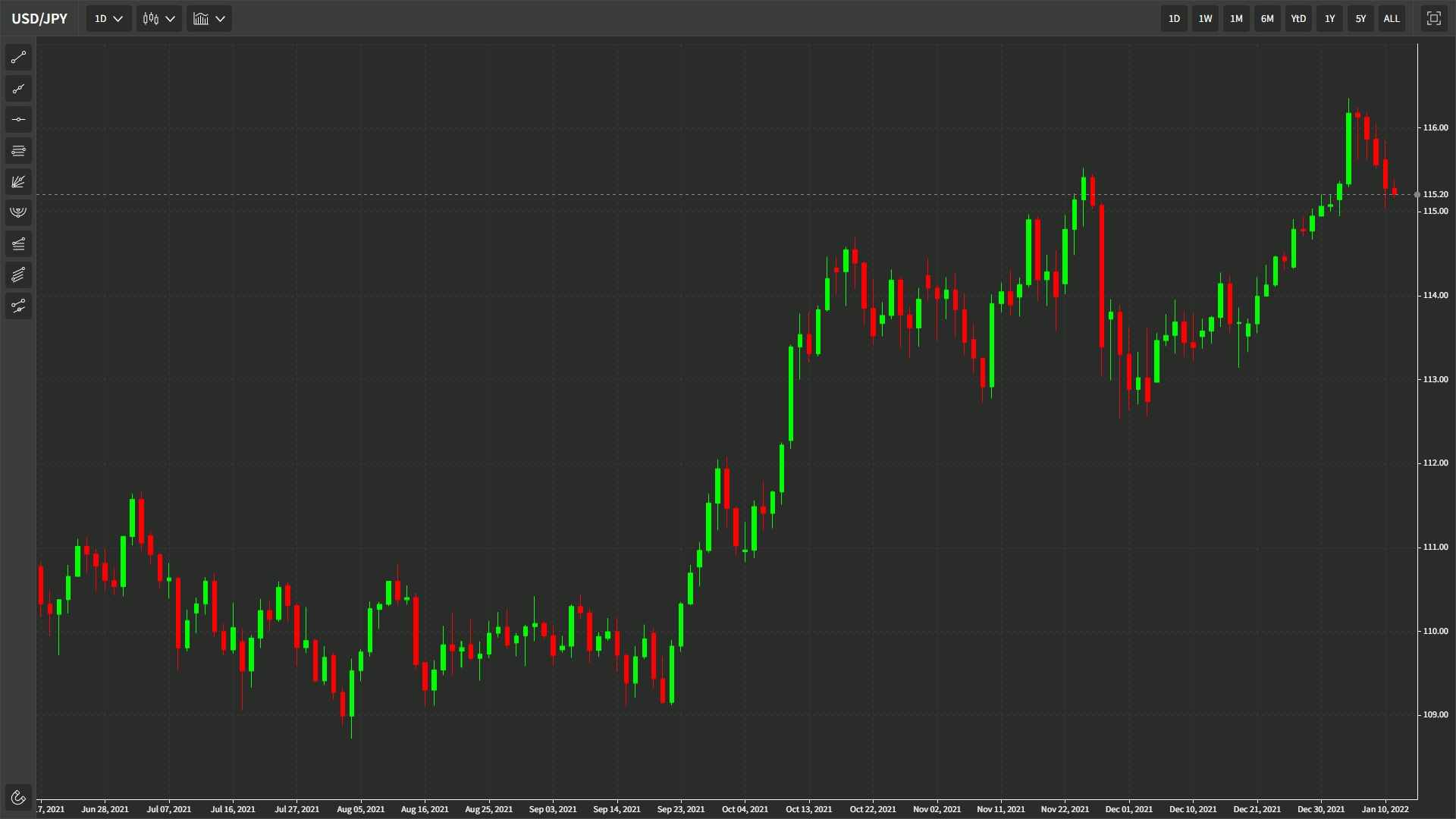
Task: Switch range to 6M
Action: [1267, 19]
